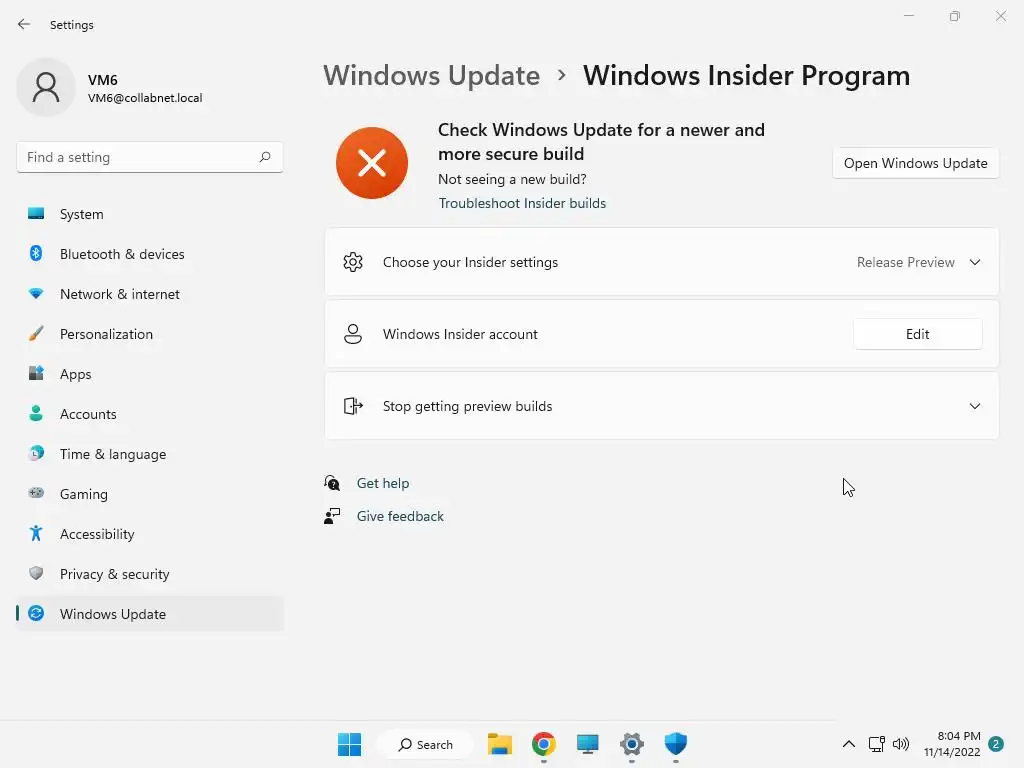
Task: Open the Start menu from taskbar
Action: pos(349,744)
